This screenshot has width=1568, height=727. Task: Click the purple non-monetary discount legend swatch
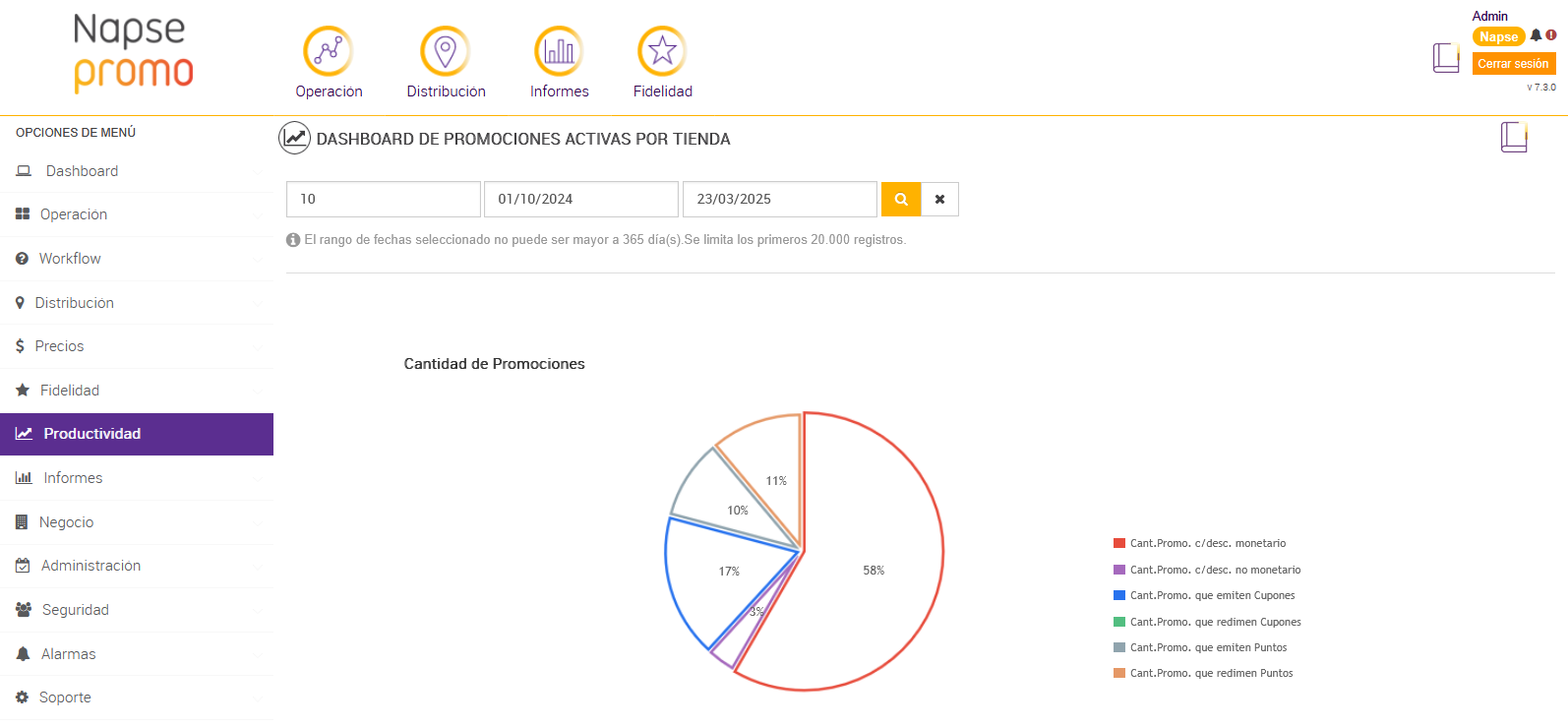(x=1119, y=570)
